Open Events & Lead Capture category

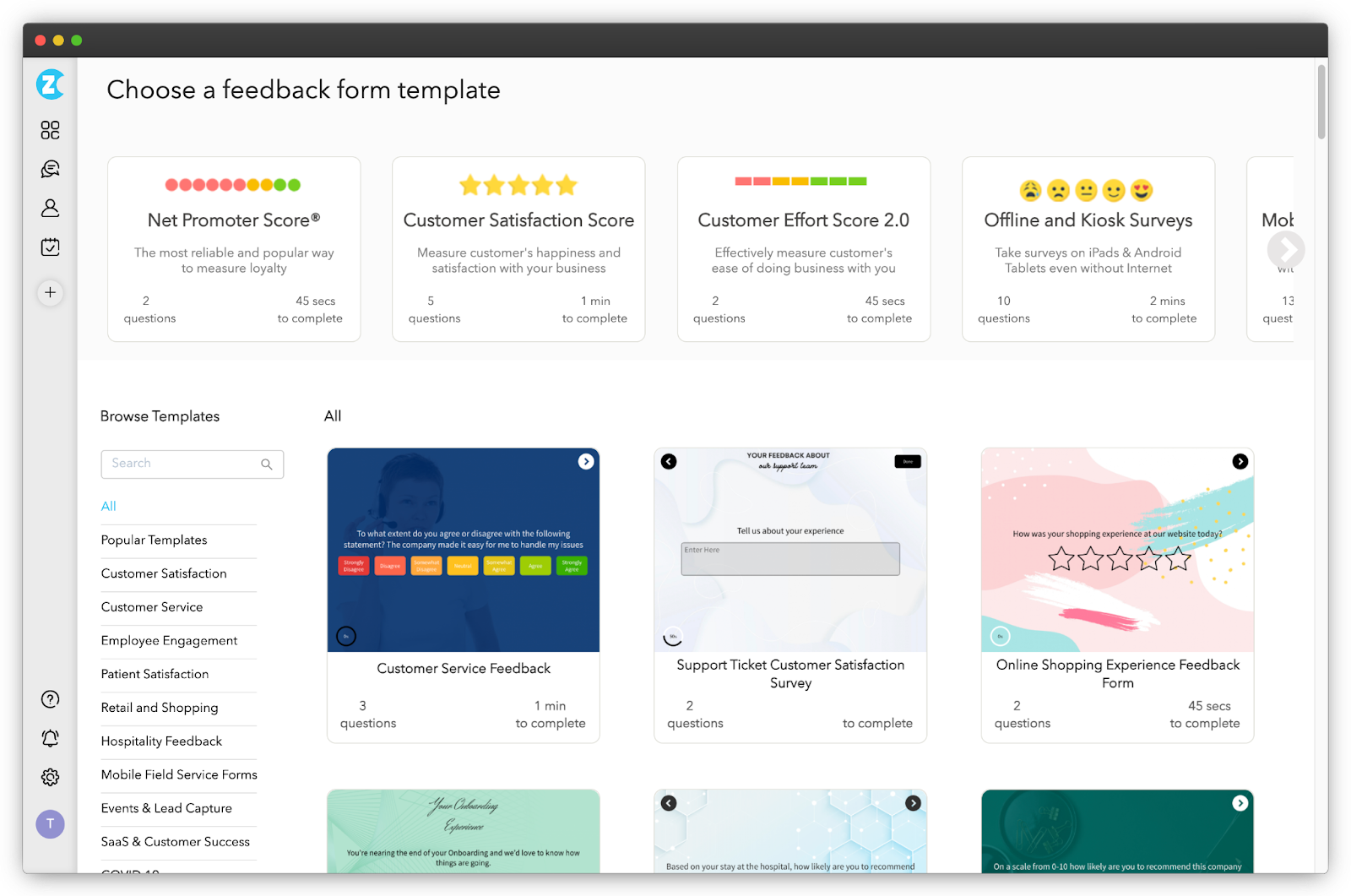tap(166, 808)
